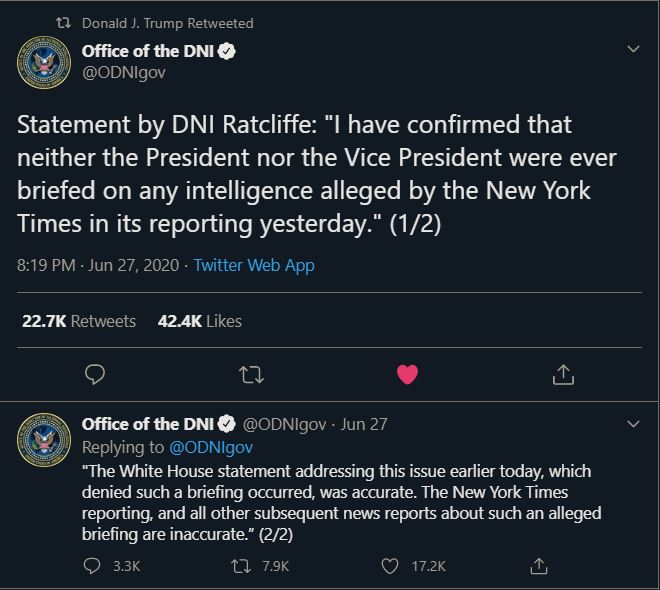Share the main tweet using share icon
The height and width of the screenshot is (590, 660).
click(x=563, y=374)
